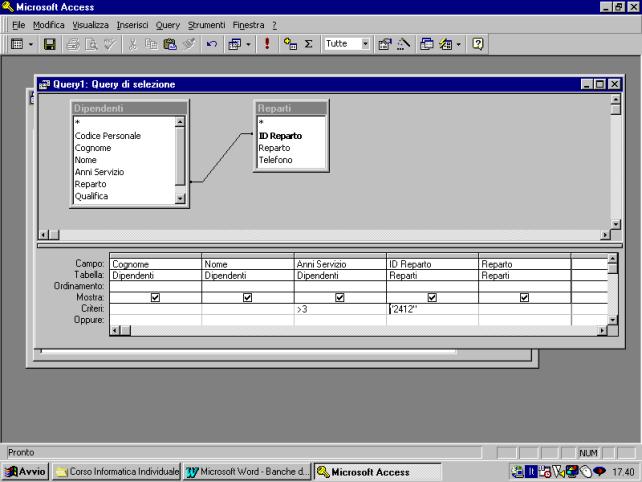Screen dimensions: 642x482
Task: Switch to Corso Informatica Individuale taskbar button
Action: (117, 472)
